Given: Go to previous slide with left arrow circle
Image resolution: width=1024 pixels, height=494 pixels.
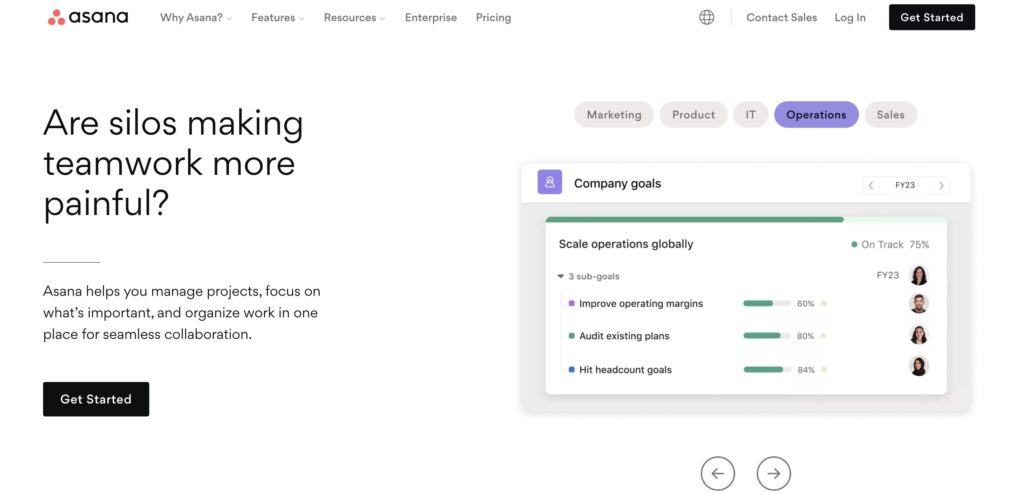Looking at the screenshot, I should point(718,473).
